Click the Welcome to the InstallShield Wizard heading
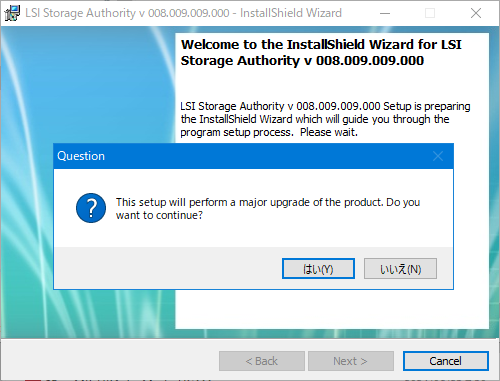This screenshot has height=381, width=500. click(x=321, y=53)
